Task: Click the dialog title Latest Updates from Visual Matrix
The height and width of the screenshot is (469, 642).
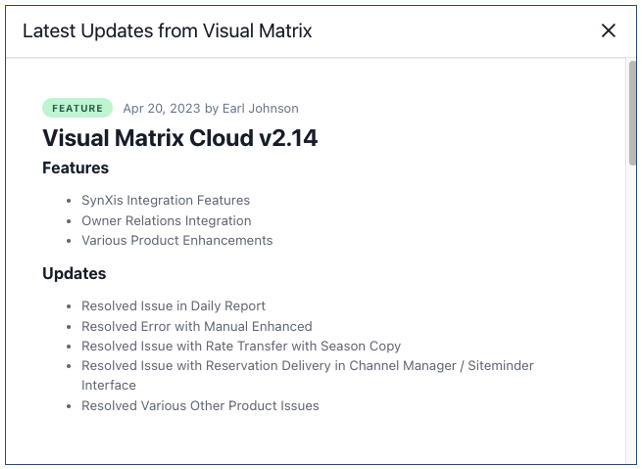Action: [167, 31]
